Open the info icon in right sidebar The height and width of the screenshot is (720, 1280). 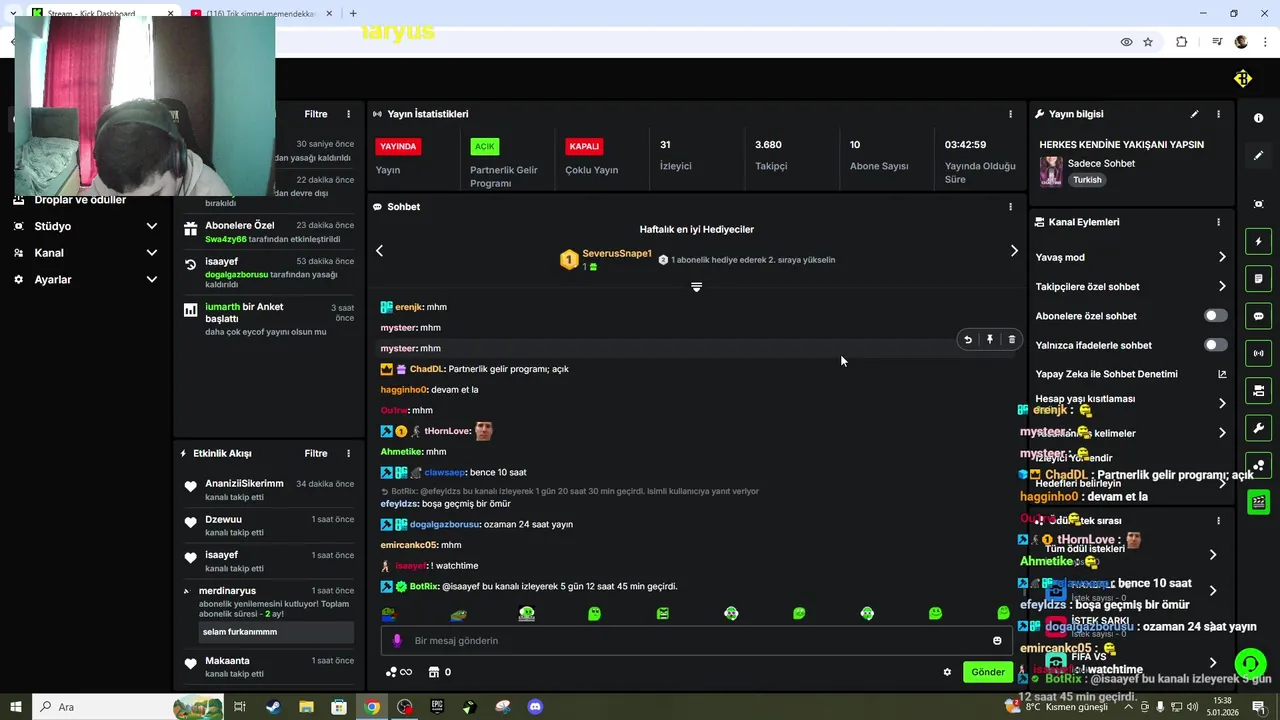pos(1258,118)
